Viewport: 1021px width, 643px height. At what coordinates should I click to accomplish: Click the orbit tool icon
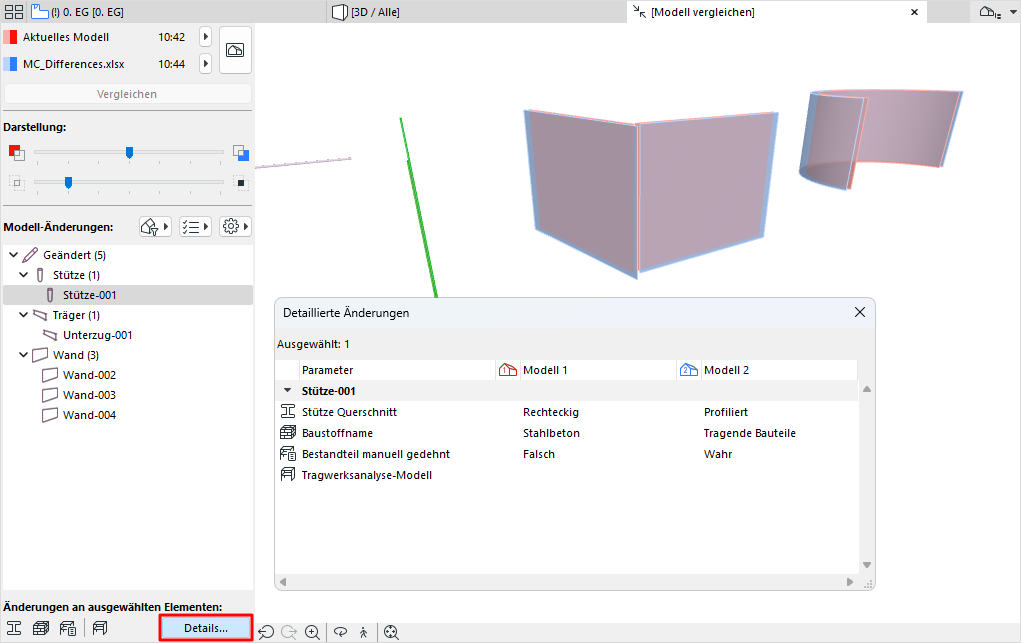[341, 632]
